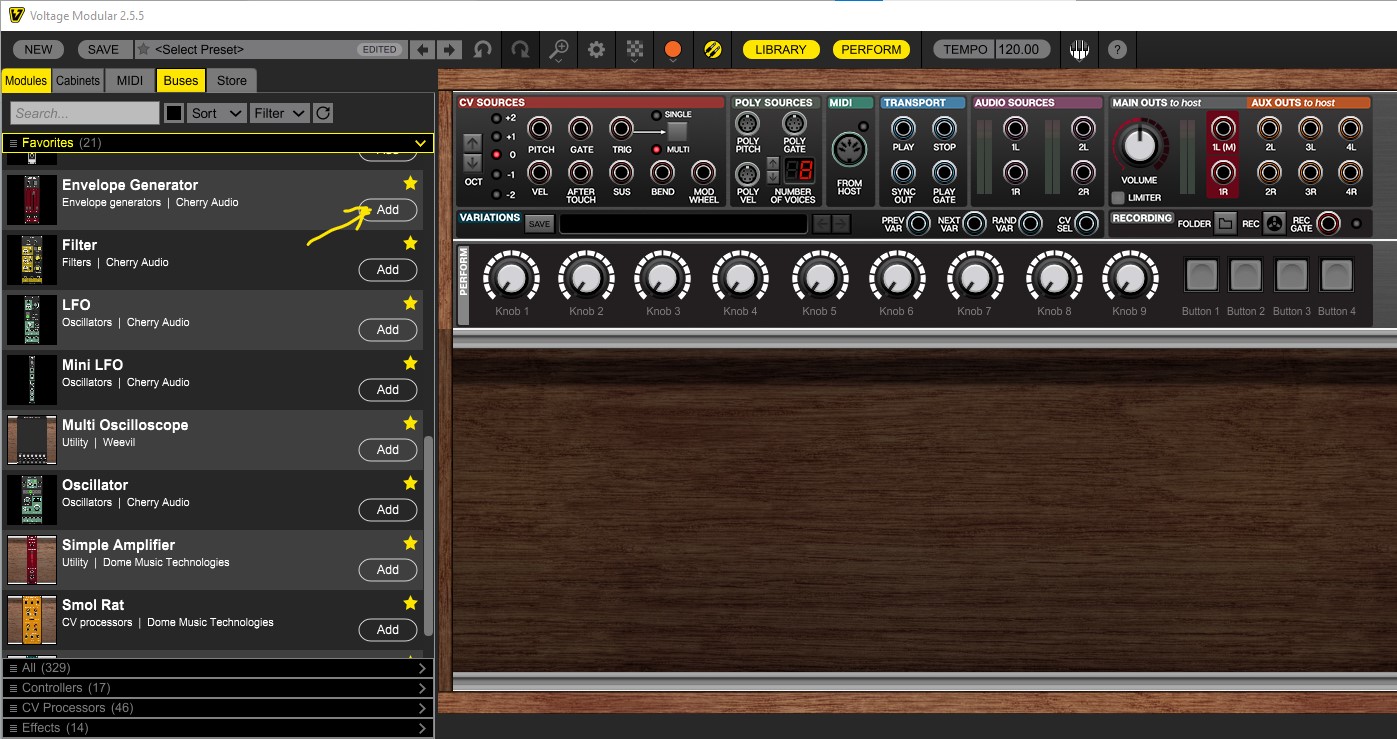The image size is (1397, 739).
Task: Toggle the LIMITER button
Action: pos(1119,198)
